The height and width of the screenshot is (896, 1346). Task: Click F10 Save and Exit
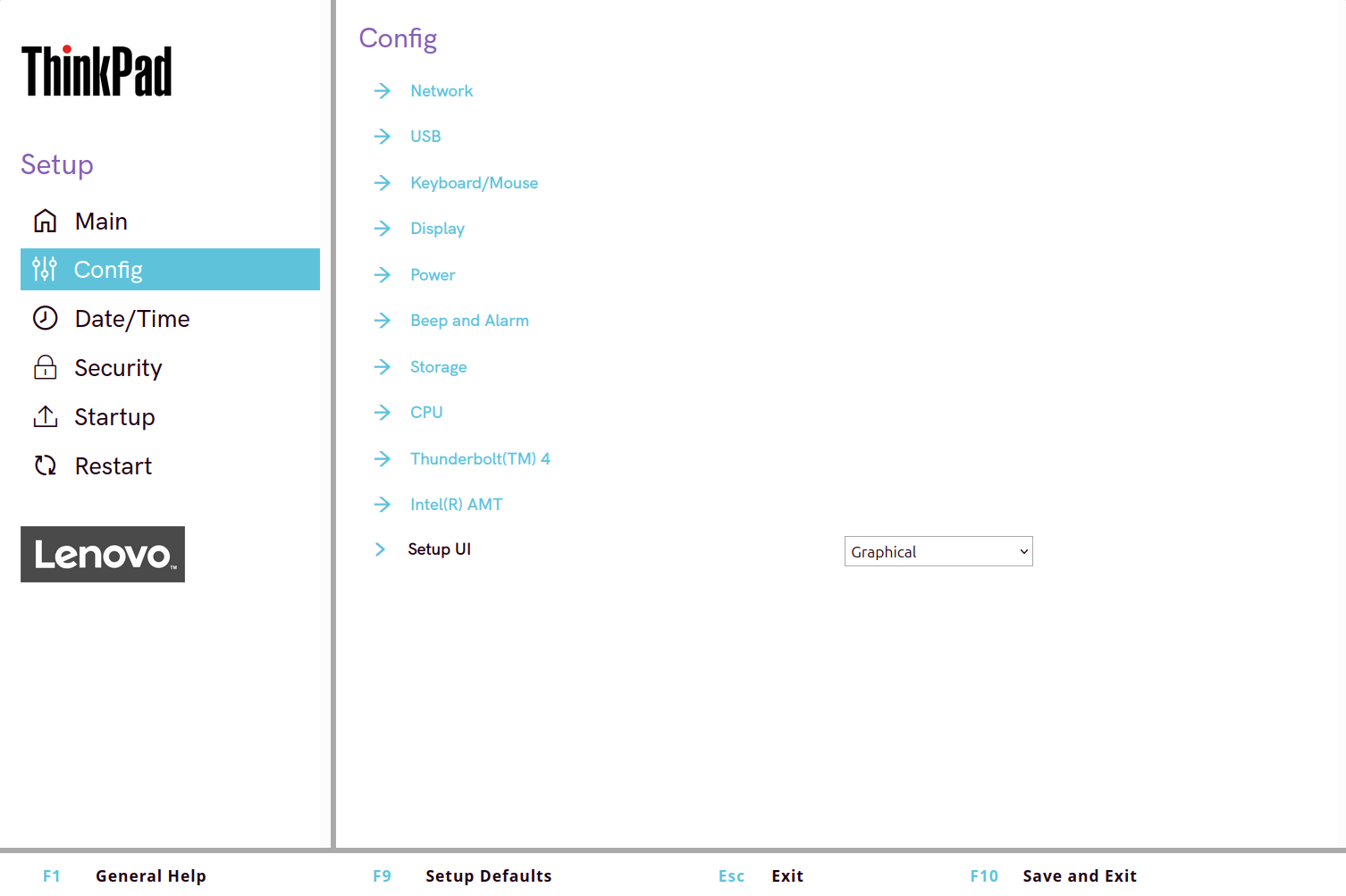[x=1053, y=876]
